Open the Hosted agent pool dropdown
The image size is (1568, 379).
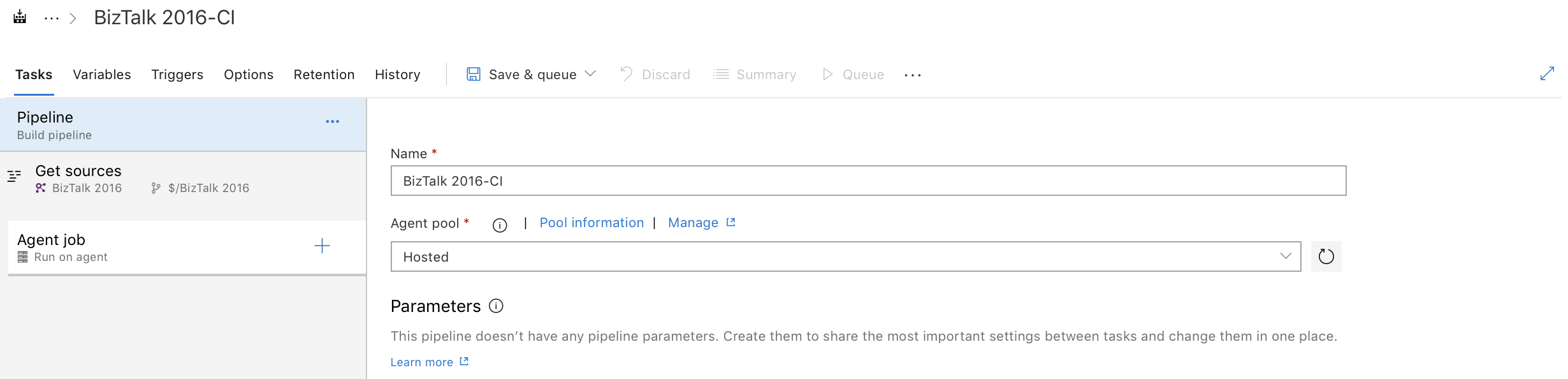(x=846, y=256)
